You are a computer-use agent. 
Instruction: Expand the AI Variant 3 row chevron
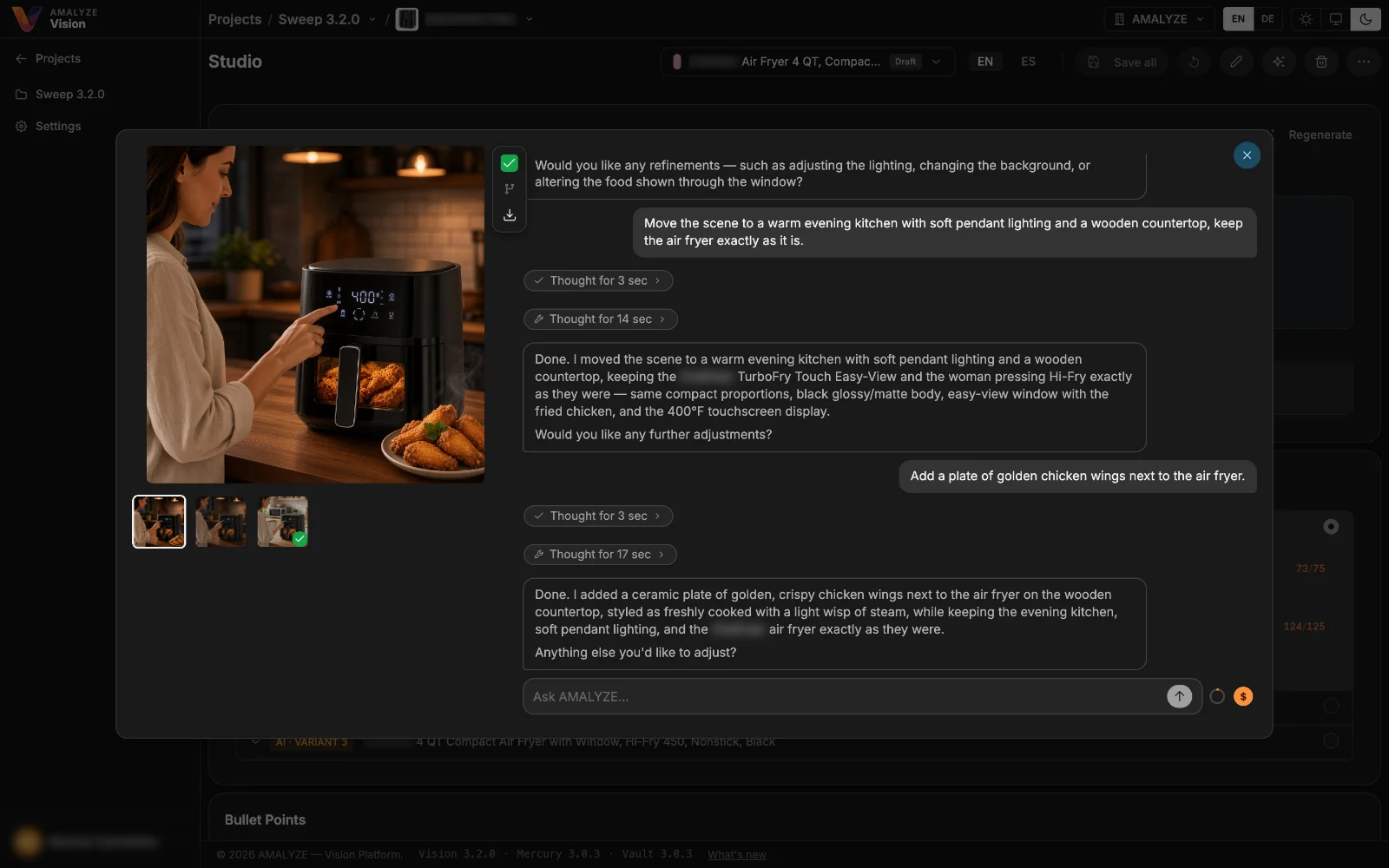(255, 741)
